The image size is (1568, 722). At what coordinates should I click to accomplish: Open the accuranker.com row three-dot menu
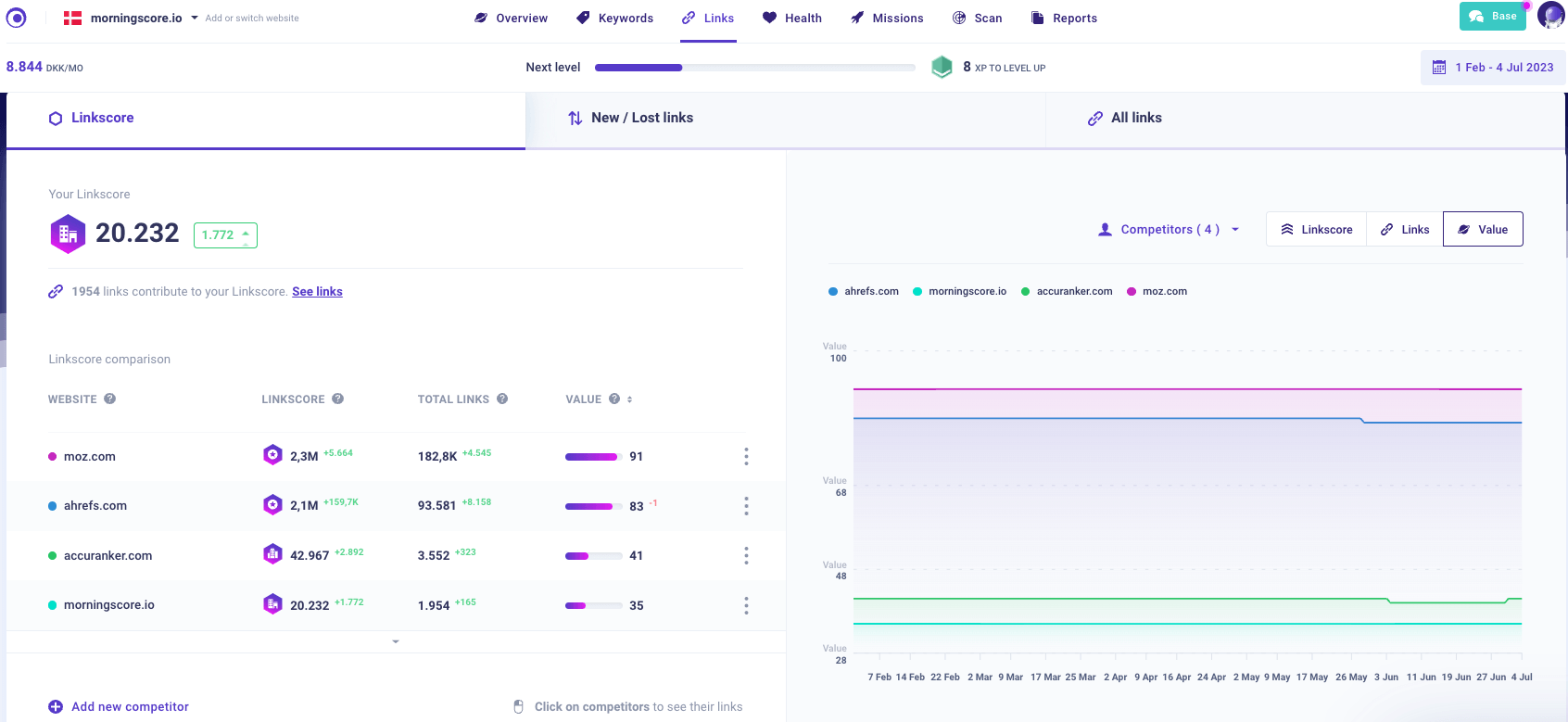click(x=746, y=556)
